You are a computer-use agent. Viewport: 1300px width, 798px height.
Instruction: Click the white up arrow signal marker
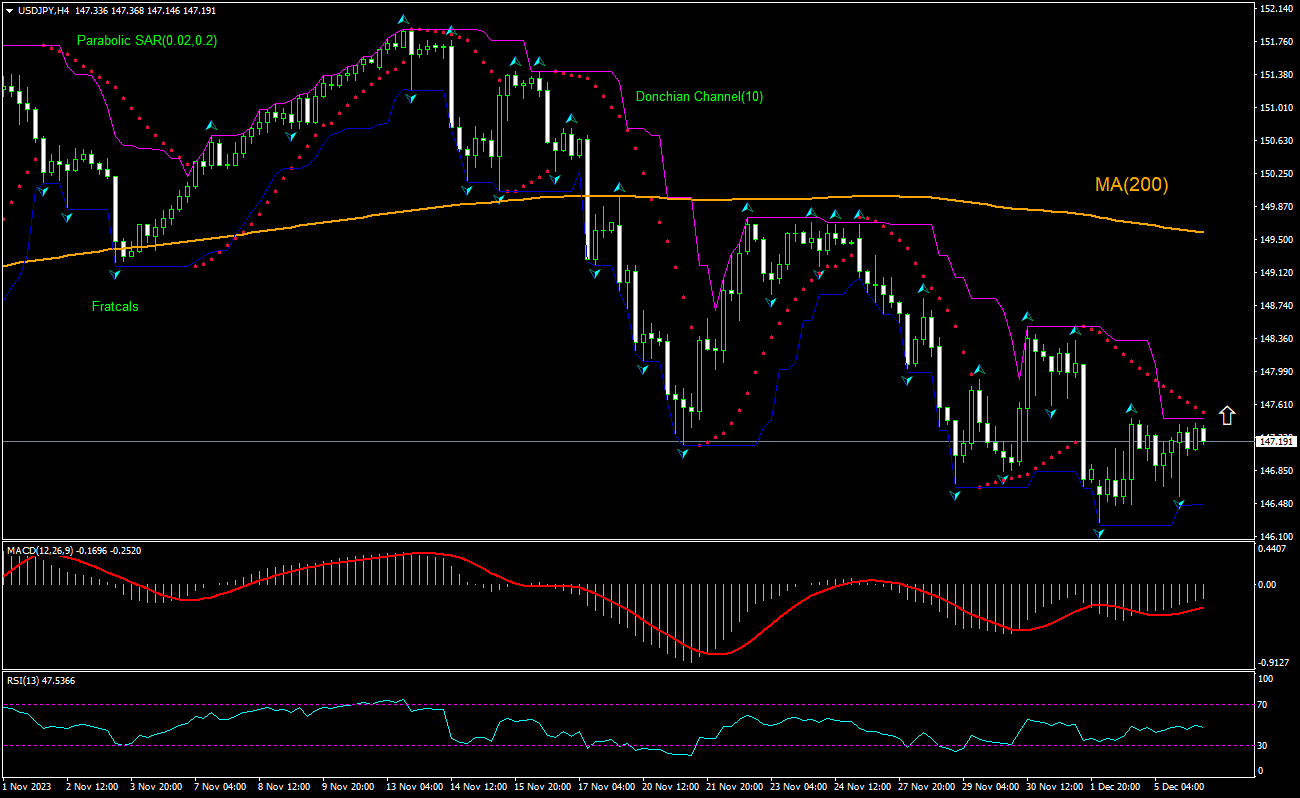click(1227, 414)
